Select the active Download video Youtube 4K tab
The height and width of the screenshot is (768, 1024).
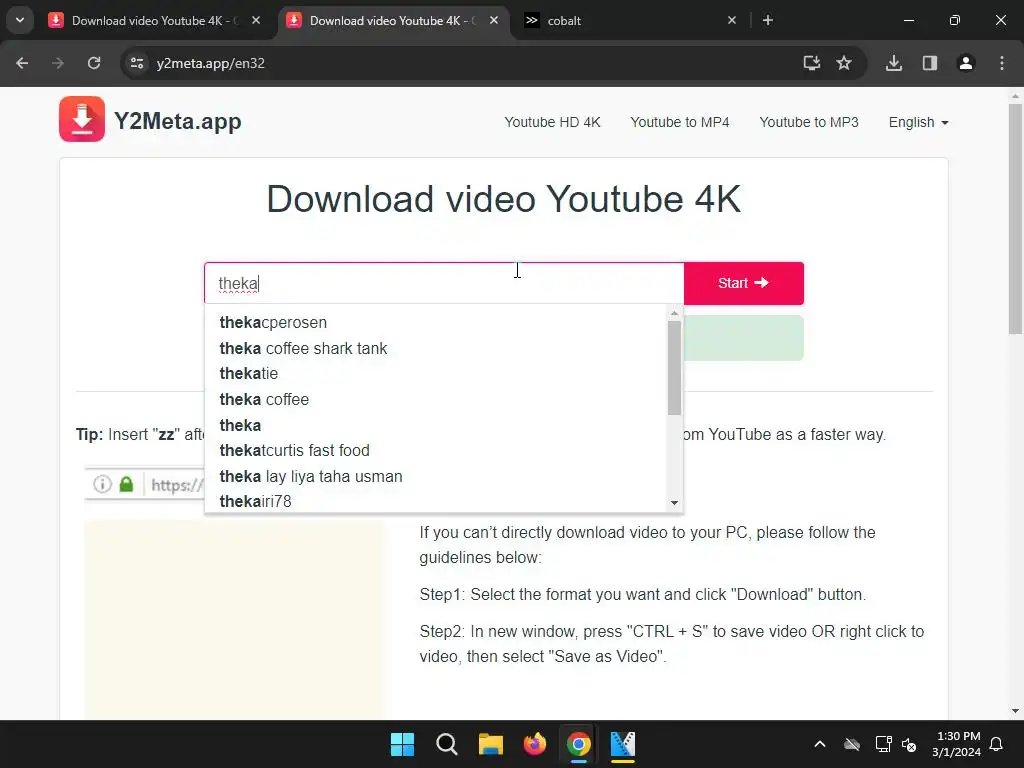click(392, 21)
